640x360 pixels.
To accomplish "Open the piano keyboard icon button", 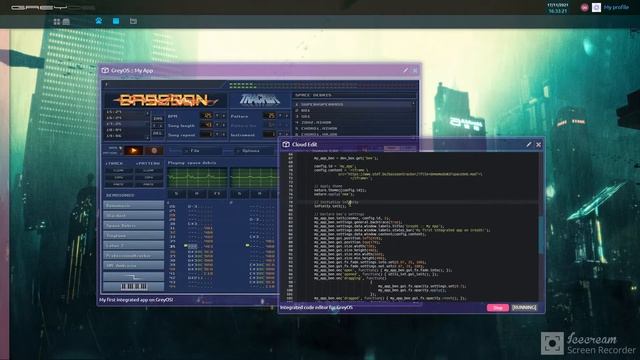I will 133,287.
